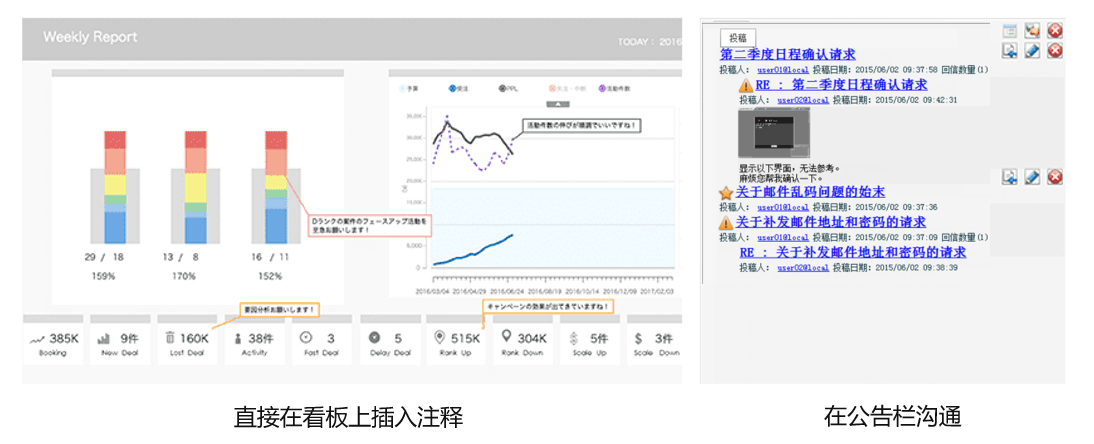Viewport: 1094px width, 444px height.
Task: Open the 关于补发邮件地址和密码的请求 post
Action: click(830, 223)
